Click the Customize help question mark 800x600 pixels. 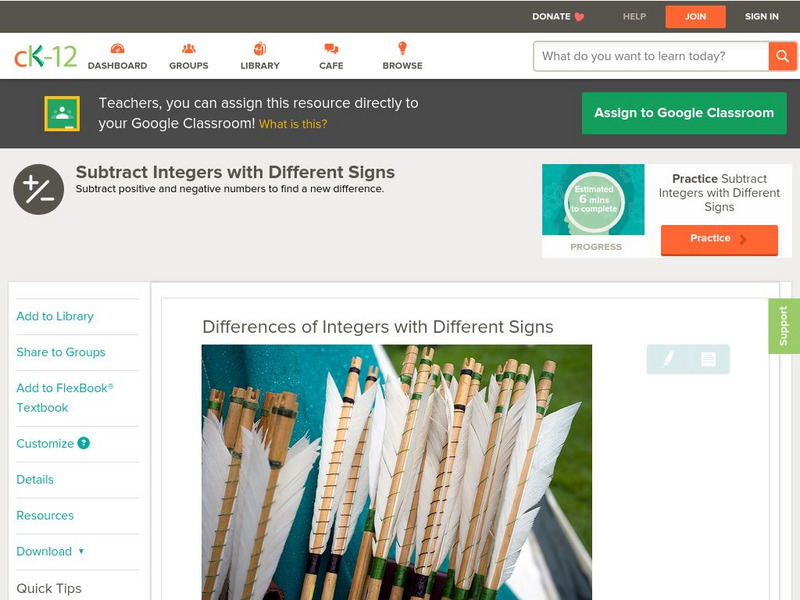84,443
